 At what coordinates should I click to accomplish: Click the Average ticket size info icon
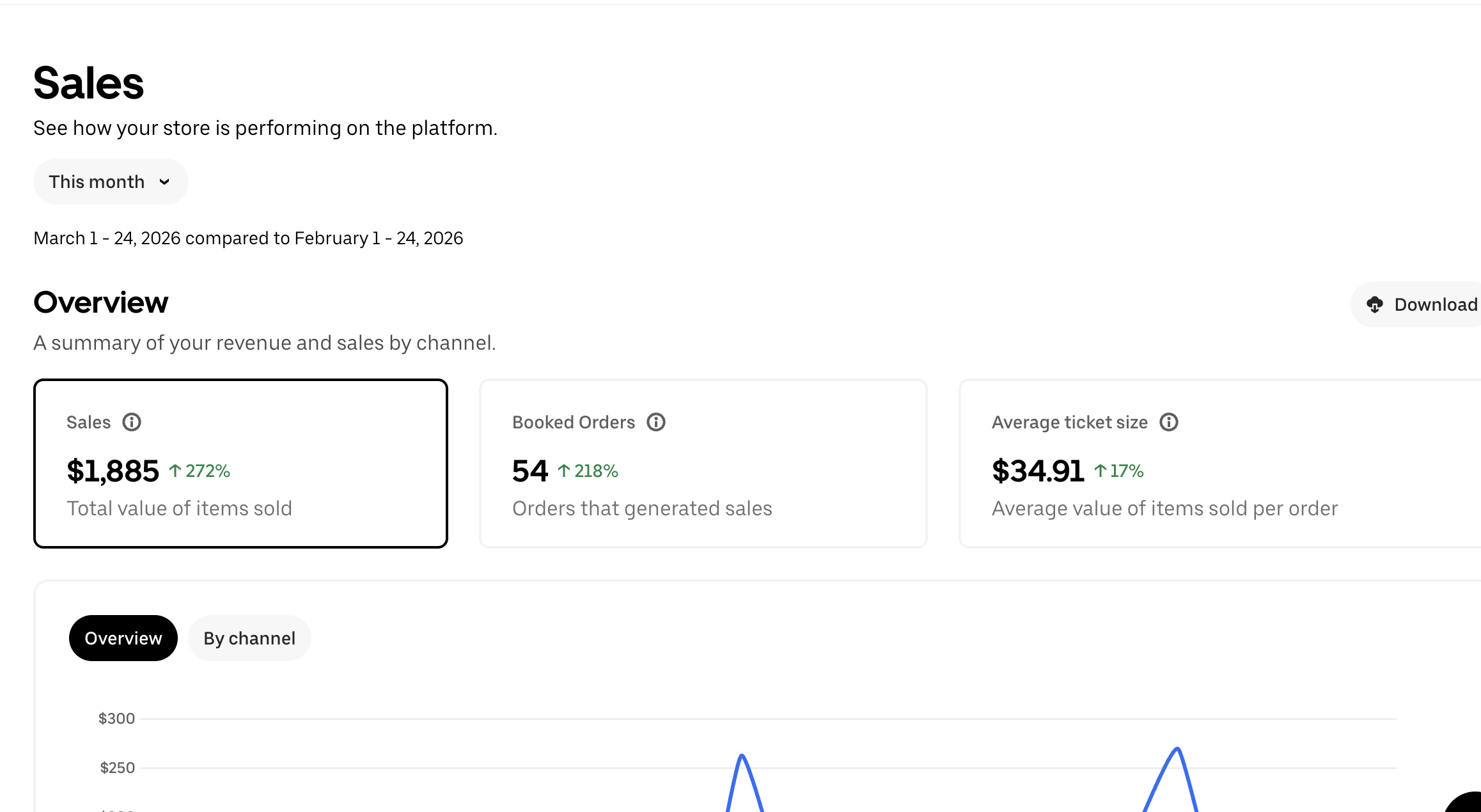point(1169,422)
